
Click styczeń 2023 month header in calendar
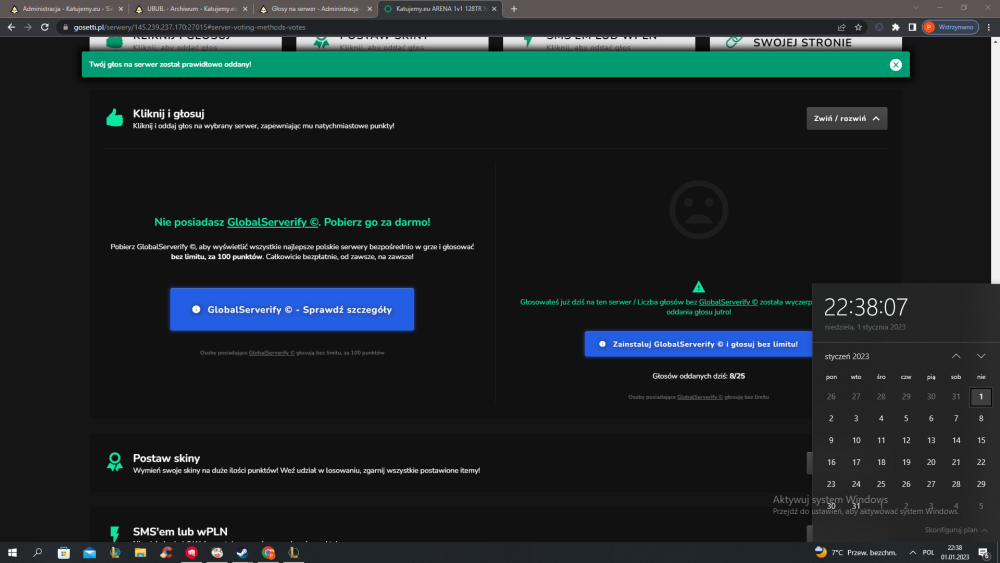(846, 356)
